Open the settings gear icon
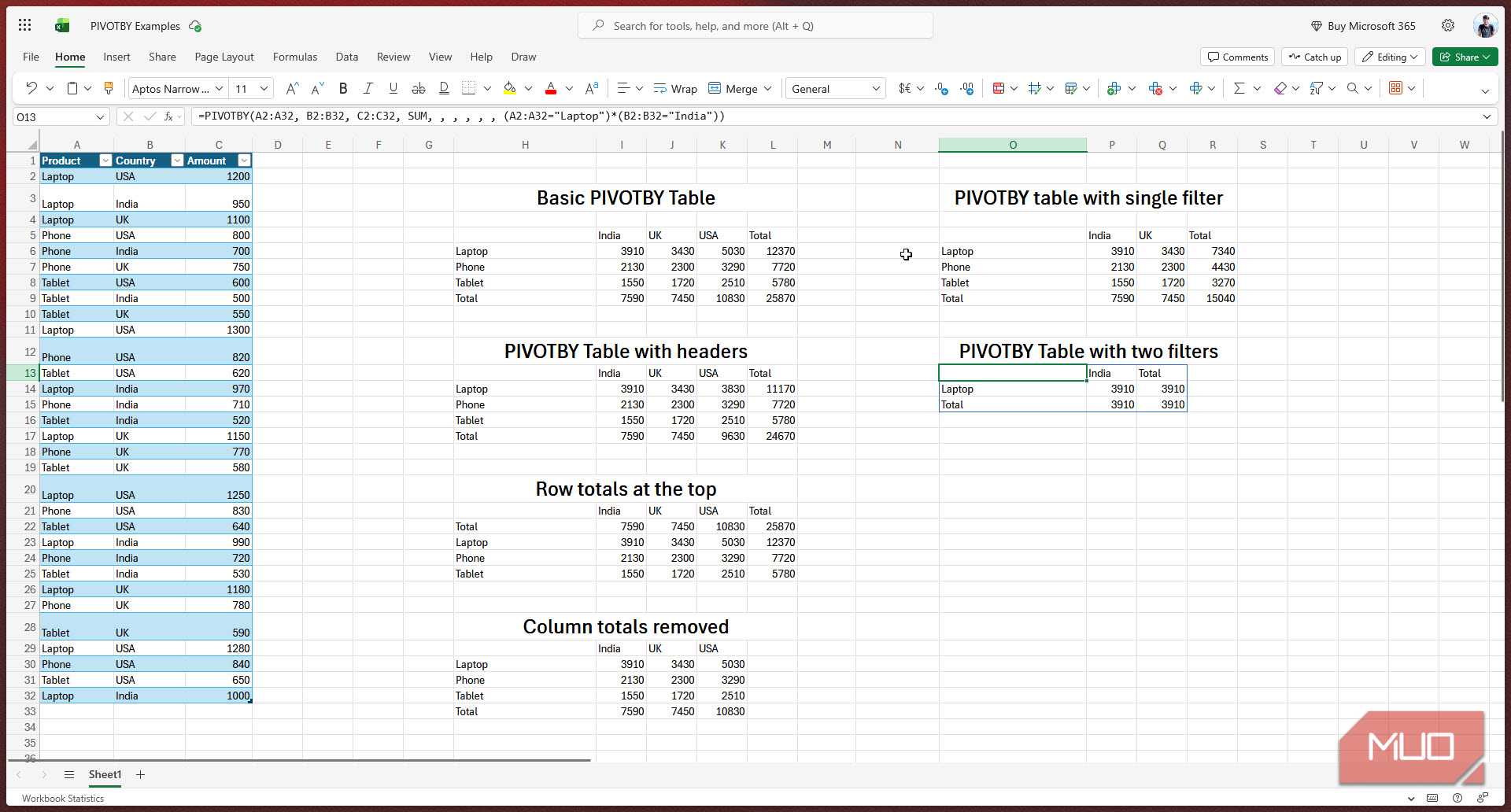Image resolution: width=1511 pixels, height=812 pixels. (1448, 25)
